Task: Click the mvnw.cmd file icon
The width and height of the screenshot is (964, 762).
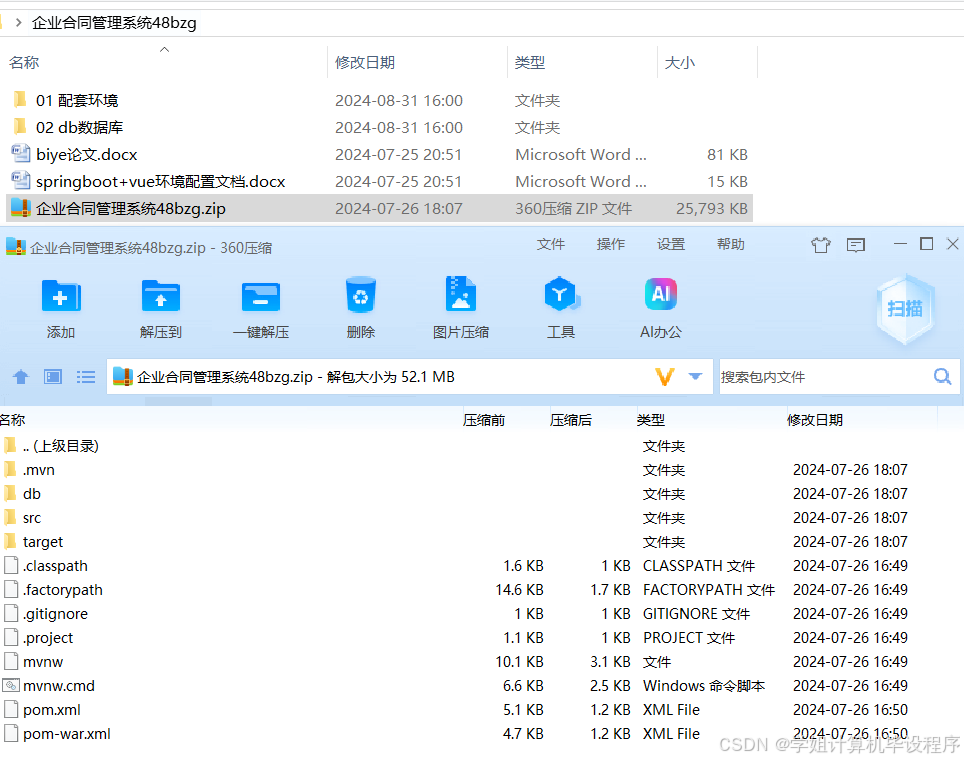Action: (11, 685)
